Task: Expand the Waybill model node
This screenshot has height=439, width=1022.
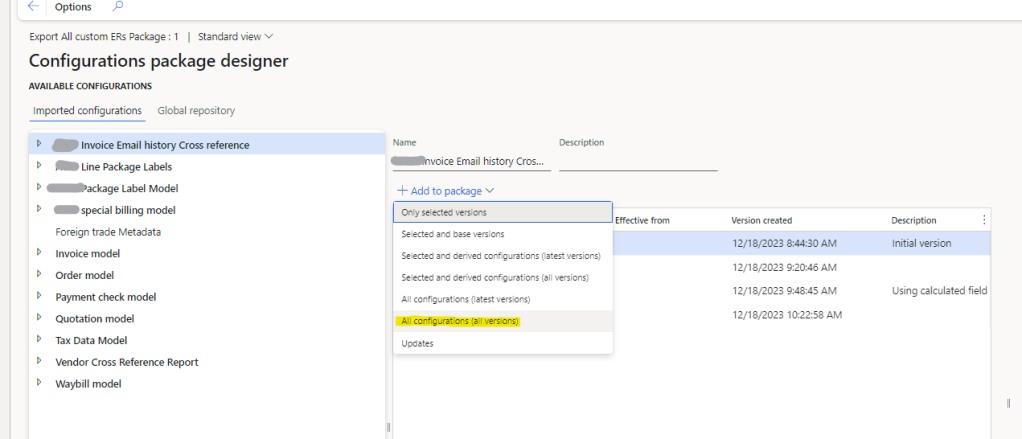Action: pos(39,383)
